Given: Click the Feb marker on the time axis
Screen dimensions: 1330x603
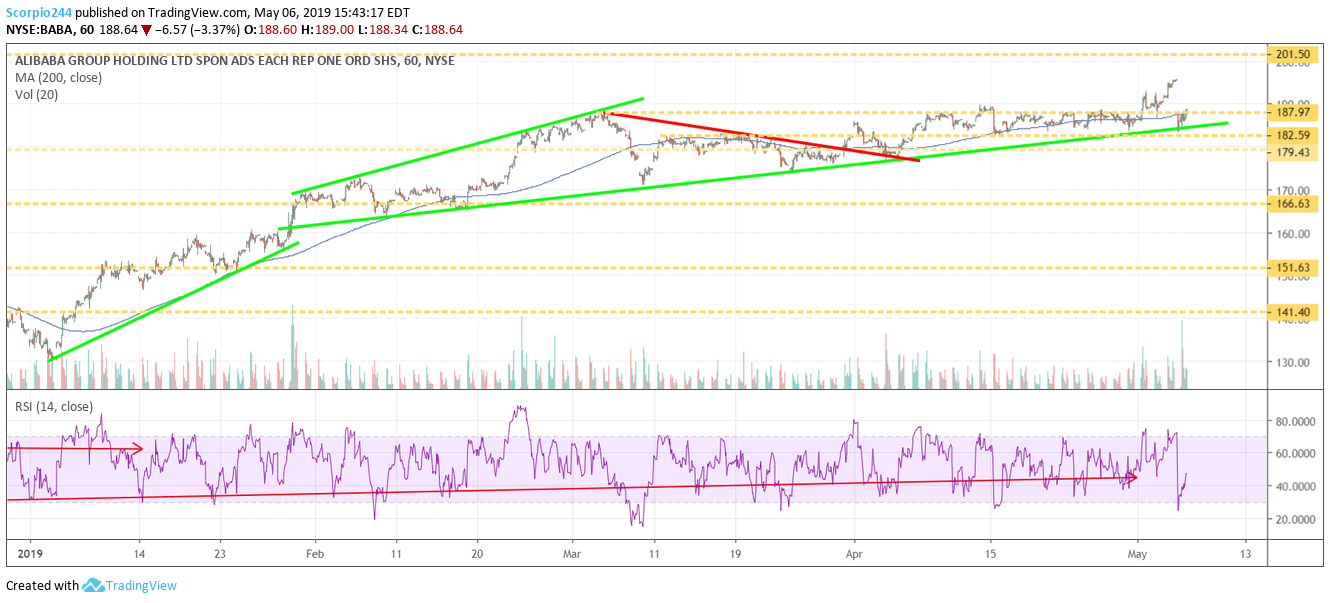Looking at the screenshot, I should pos(314,552).
